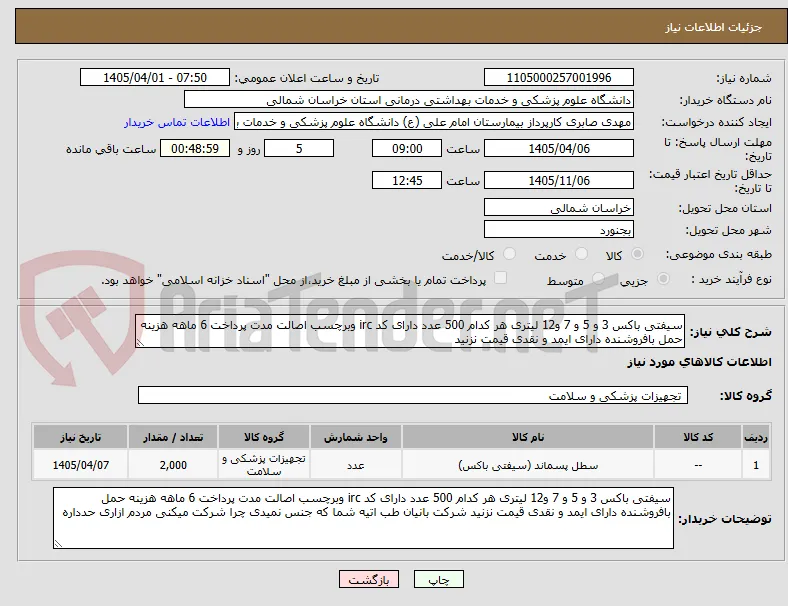
Task: Click the remaining time field 00:48:59
Action: point(195,149)
